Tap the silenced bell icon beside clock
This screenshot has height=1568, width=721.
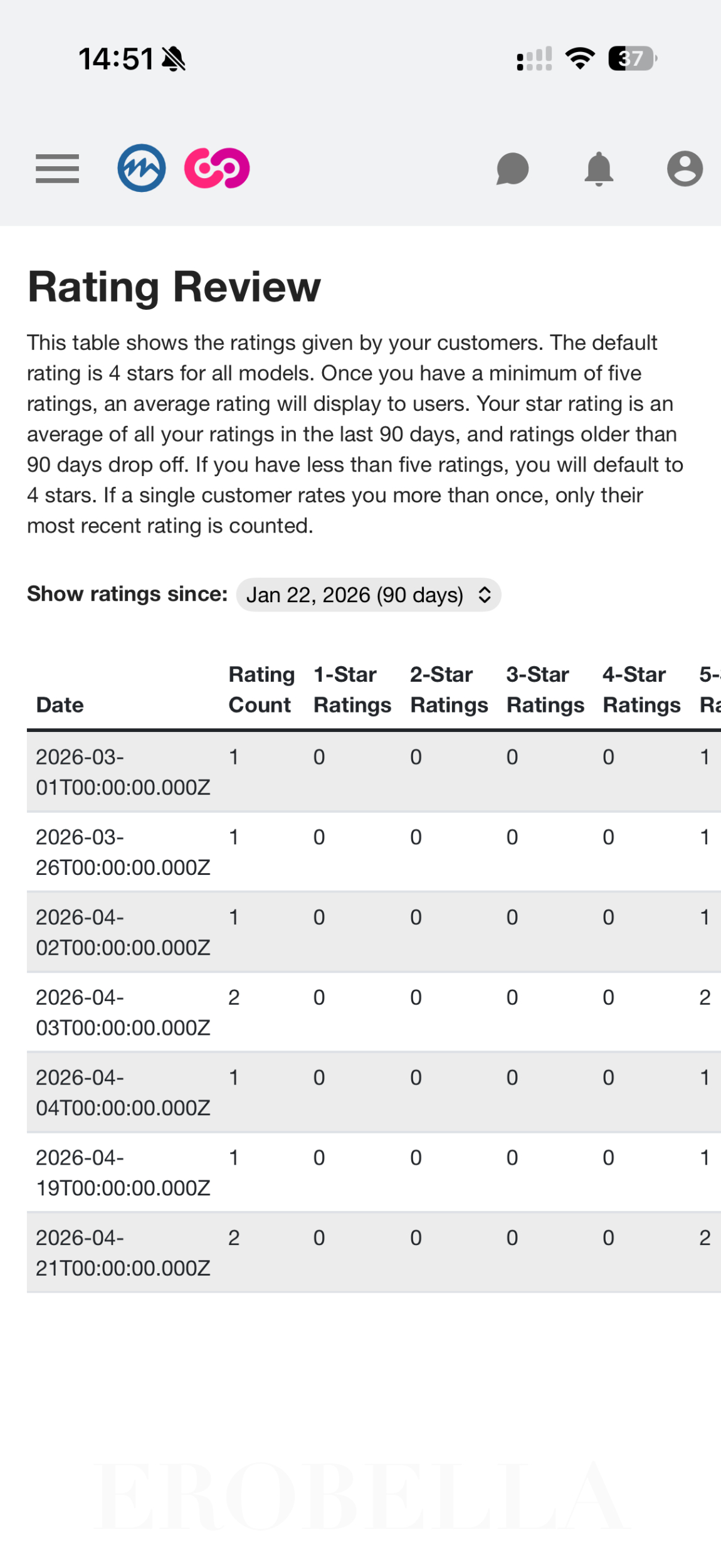(174, 60)
